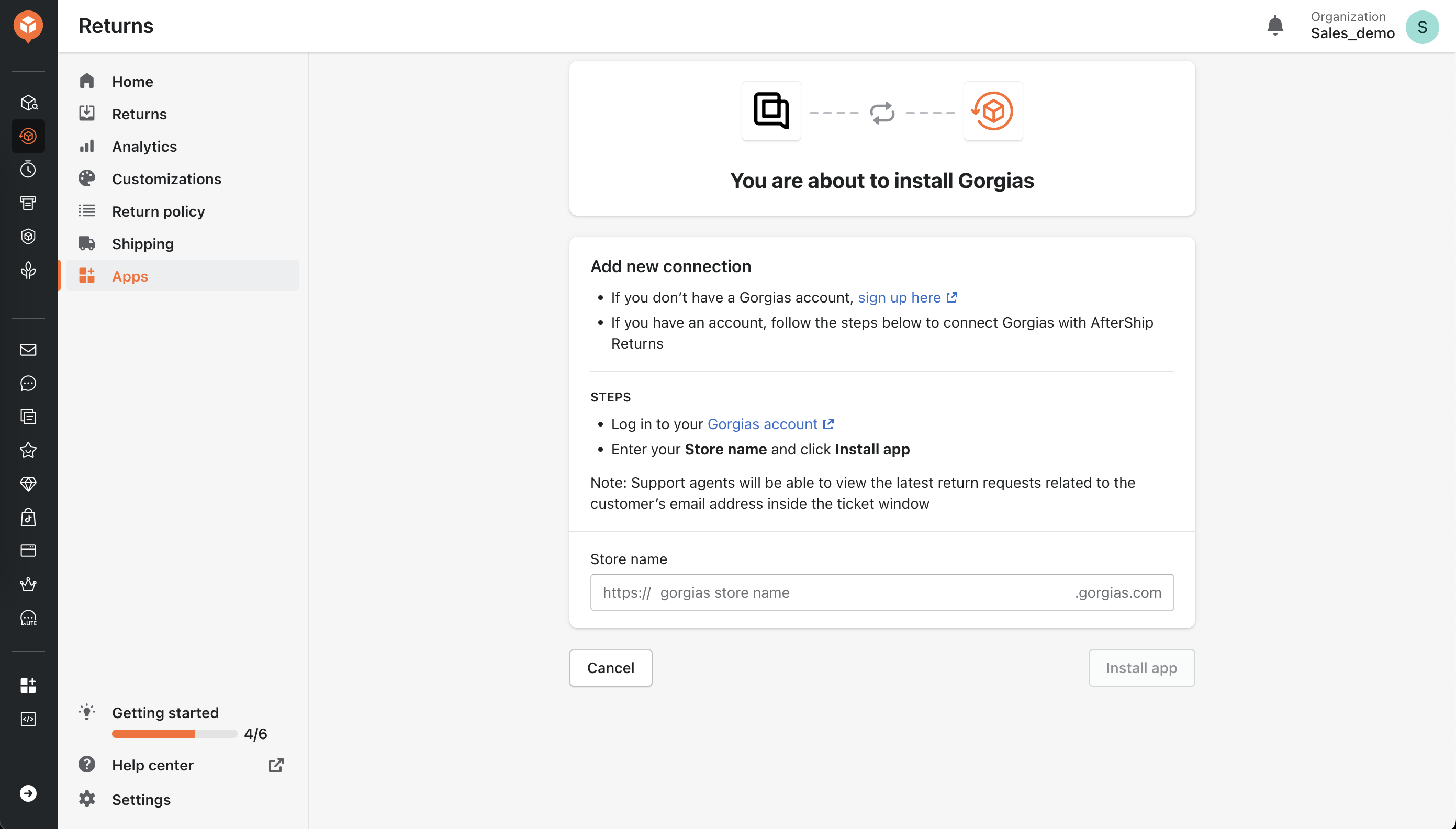Select Apps in sidebar
This screenshot has height=829, width=1456.
point(182,276)
